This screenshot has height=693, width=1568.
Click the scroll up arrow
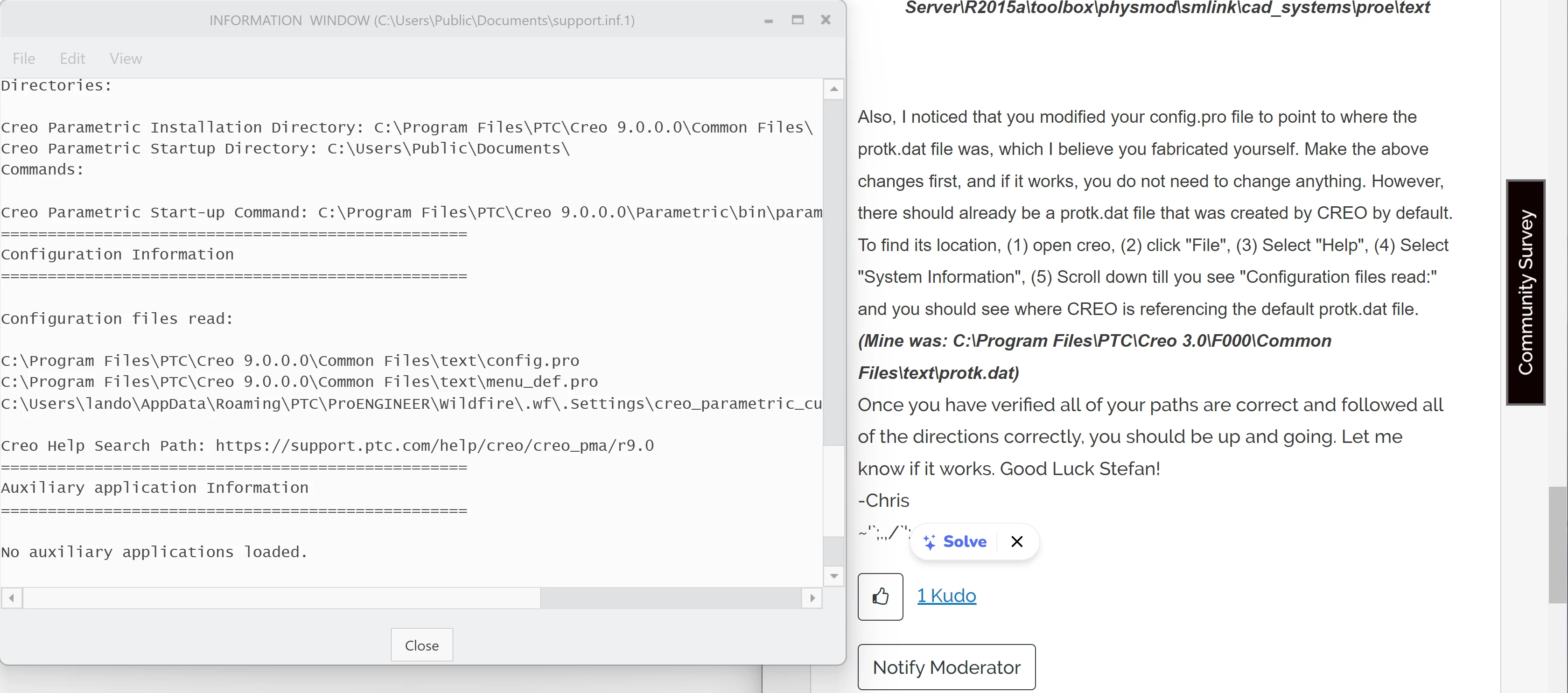coord(834,89)
